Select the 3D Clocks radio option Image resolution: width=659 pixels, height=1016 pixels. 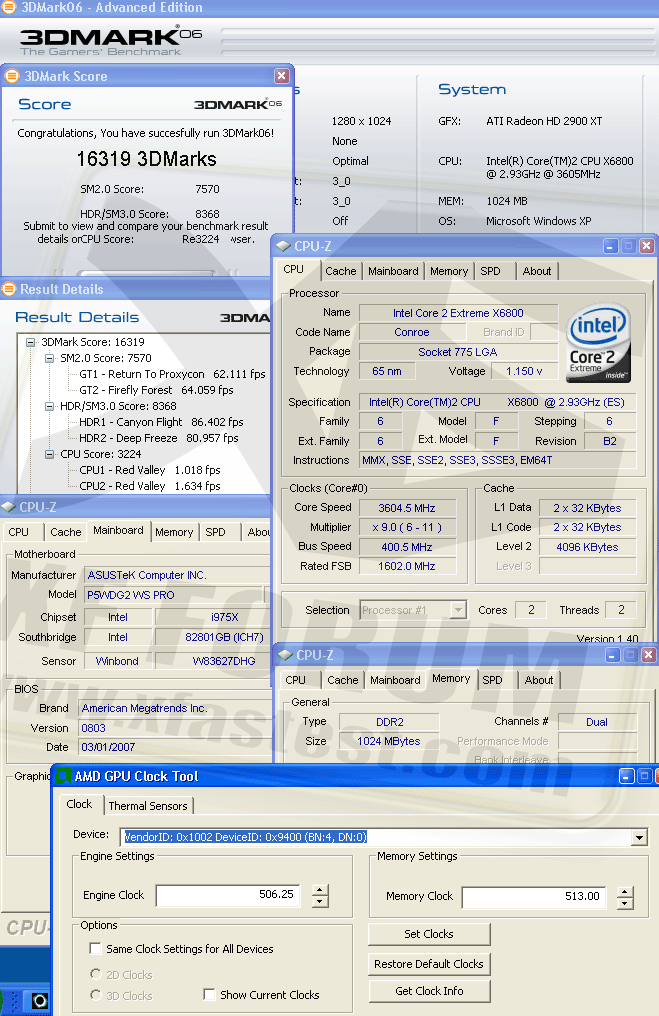coord(96,995)
